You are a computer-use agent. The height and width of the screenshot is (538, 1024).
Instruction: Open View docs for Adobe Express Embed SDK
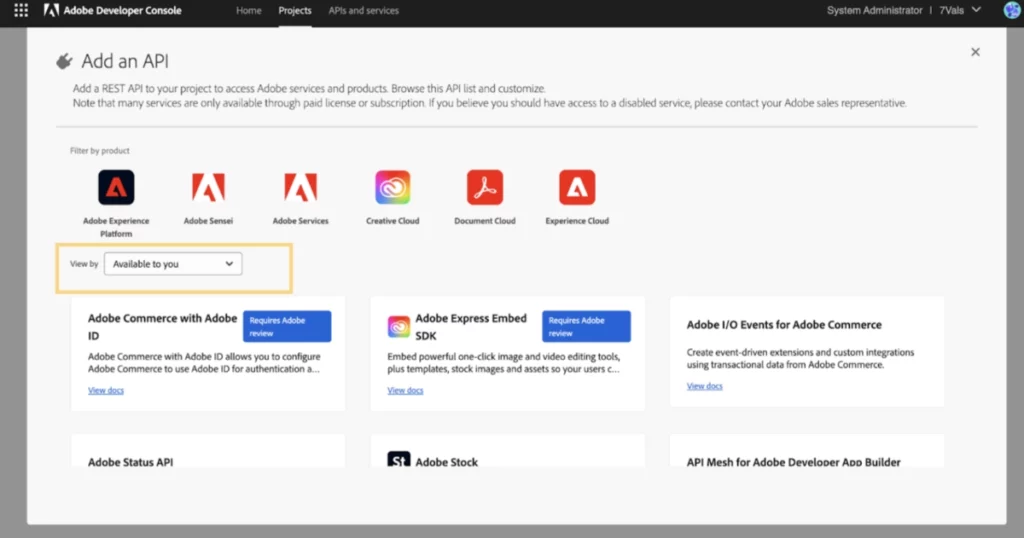coord(405,390)
